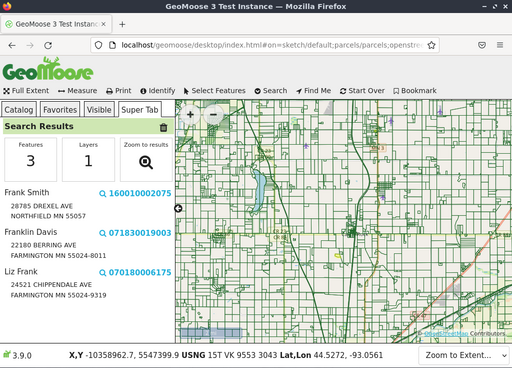Activate the Measure tool
Viewport: 512px width, 368px height.
(77, 91)
